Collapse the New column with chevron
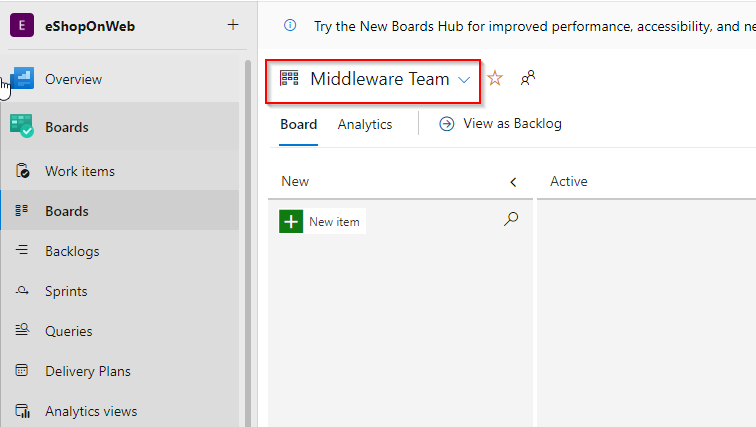Screen dimensions: 756x427 (513, 182)
